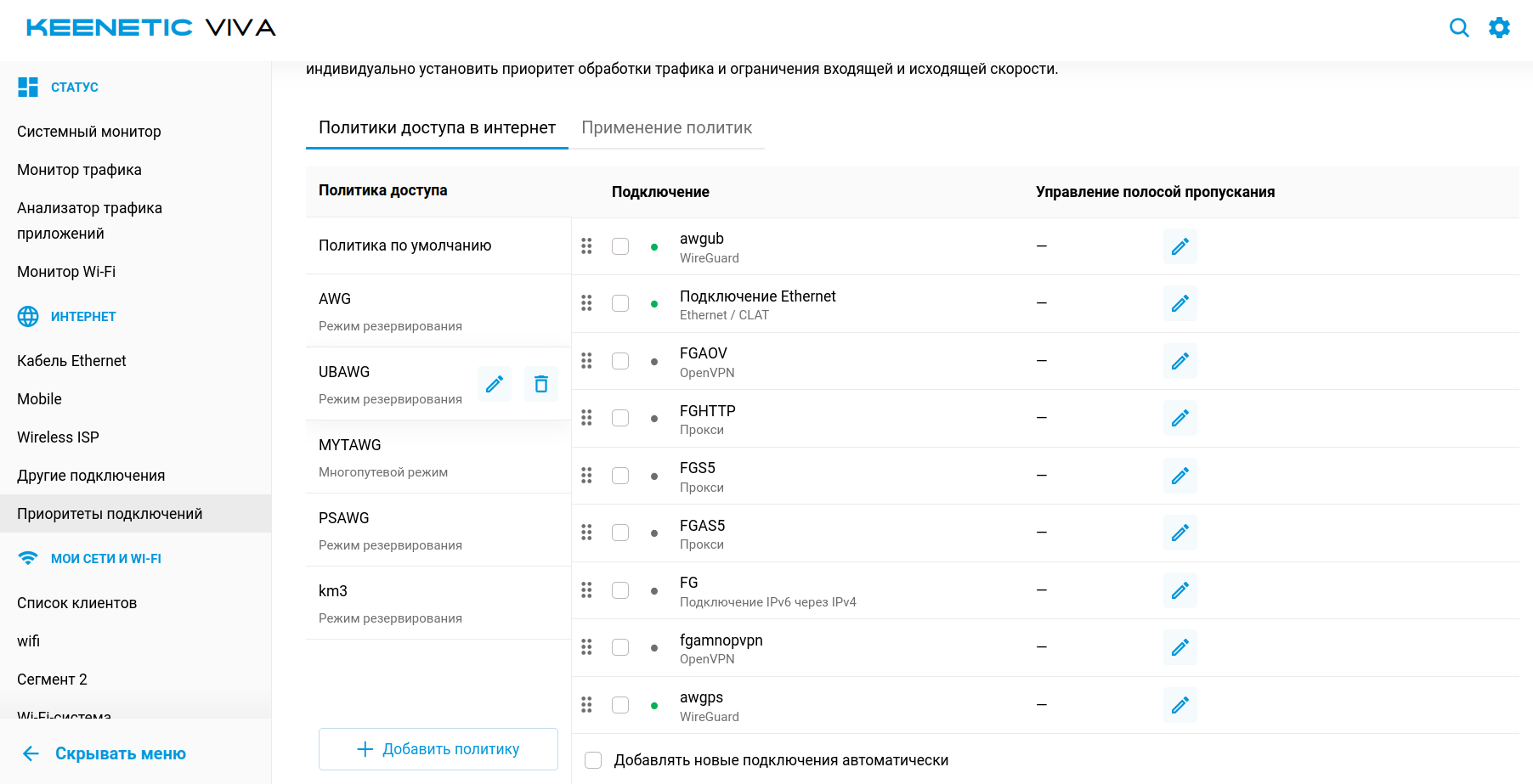1533x784 pixels.
Task: Edit bandwidth for FGHTTP proxy connection
Action: [x=1179, y=418]
